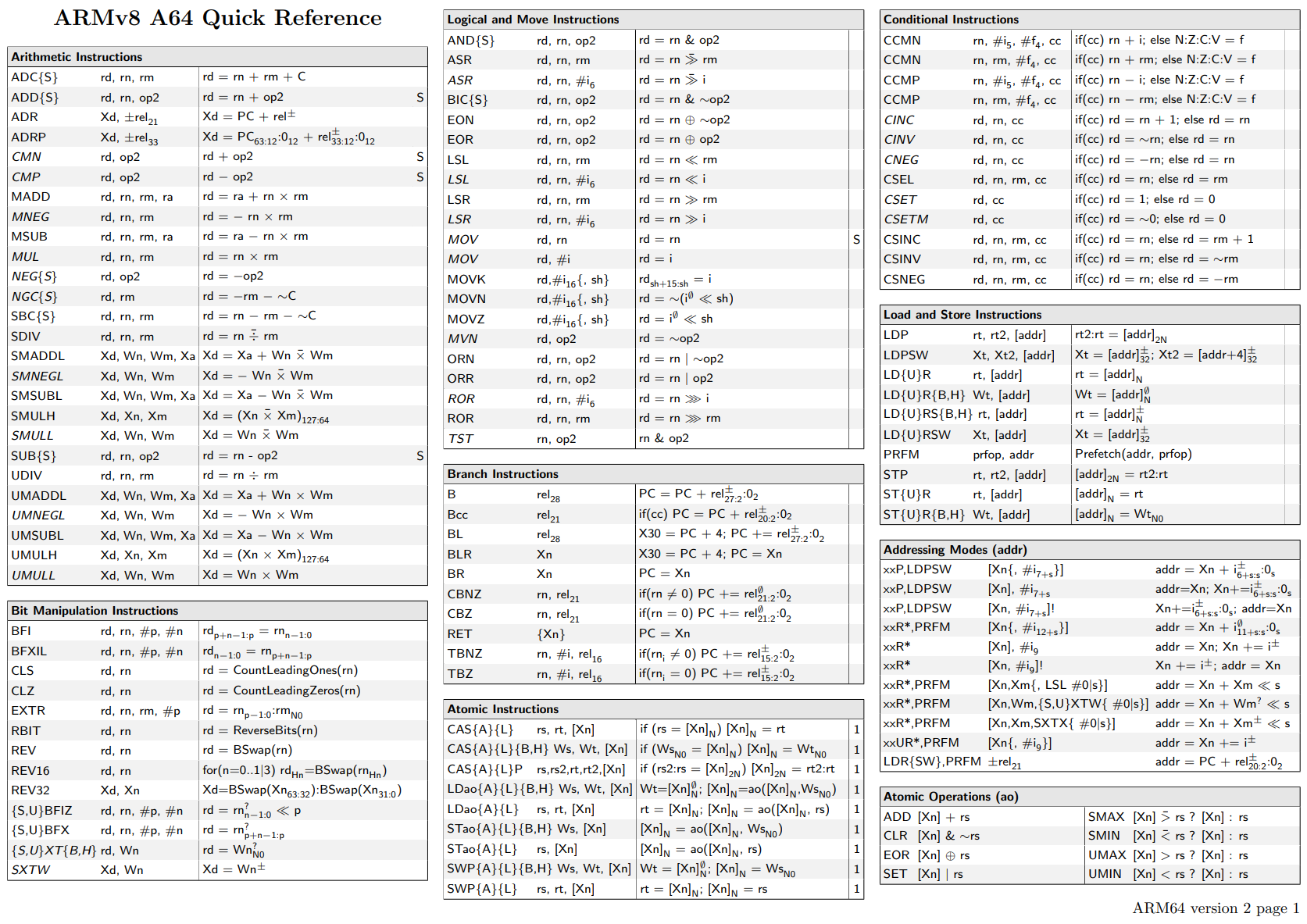This screenshot has width=1307, height=924.
Task: Click the REV32 instruction entry
Action: [30, 790]
